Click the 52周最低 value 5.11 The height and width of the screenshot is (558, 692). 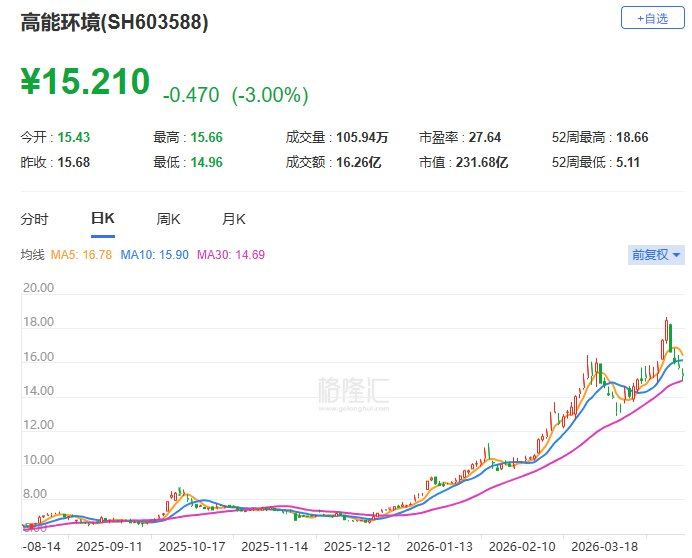click(628, 162)
